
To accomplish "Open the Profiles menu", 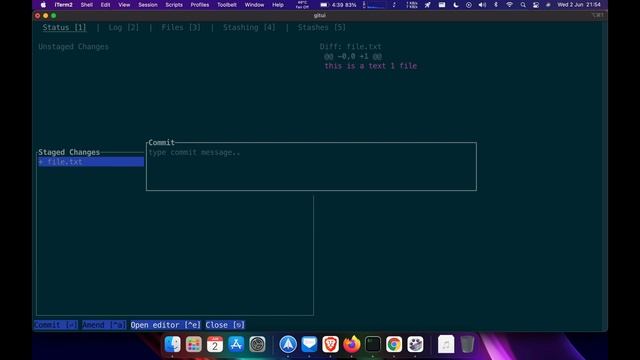I will coord(200,5).
